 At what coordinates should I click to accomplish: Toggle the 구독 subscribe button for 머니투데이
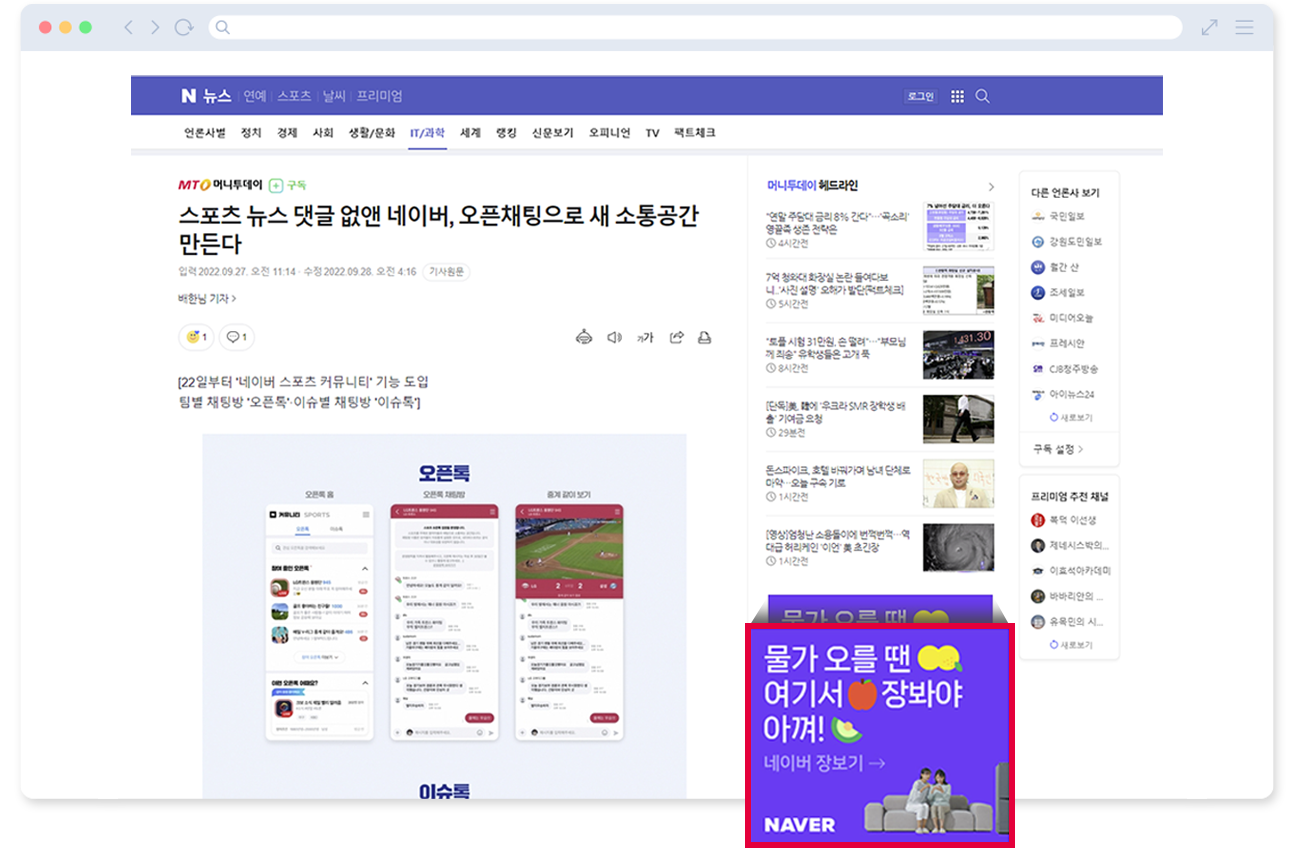click(x=288, y=185)
